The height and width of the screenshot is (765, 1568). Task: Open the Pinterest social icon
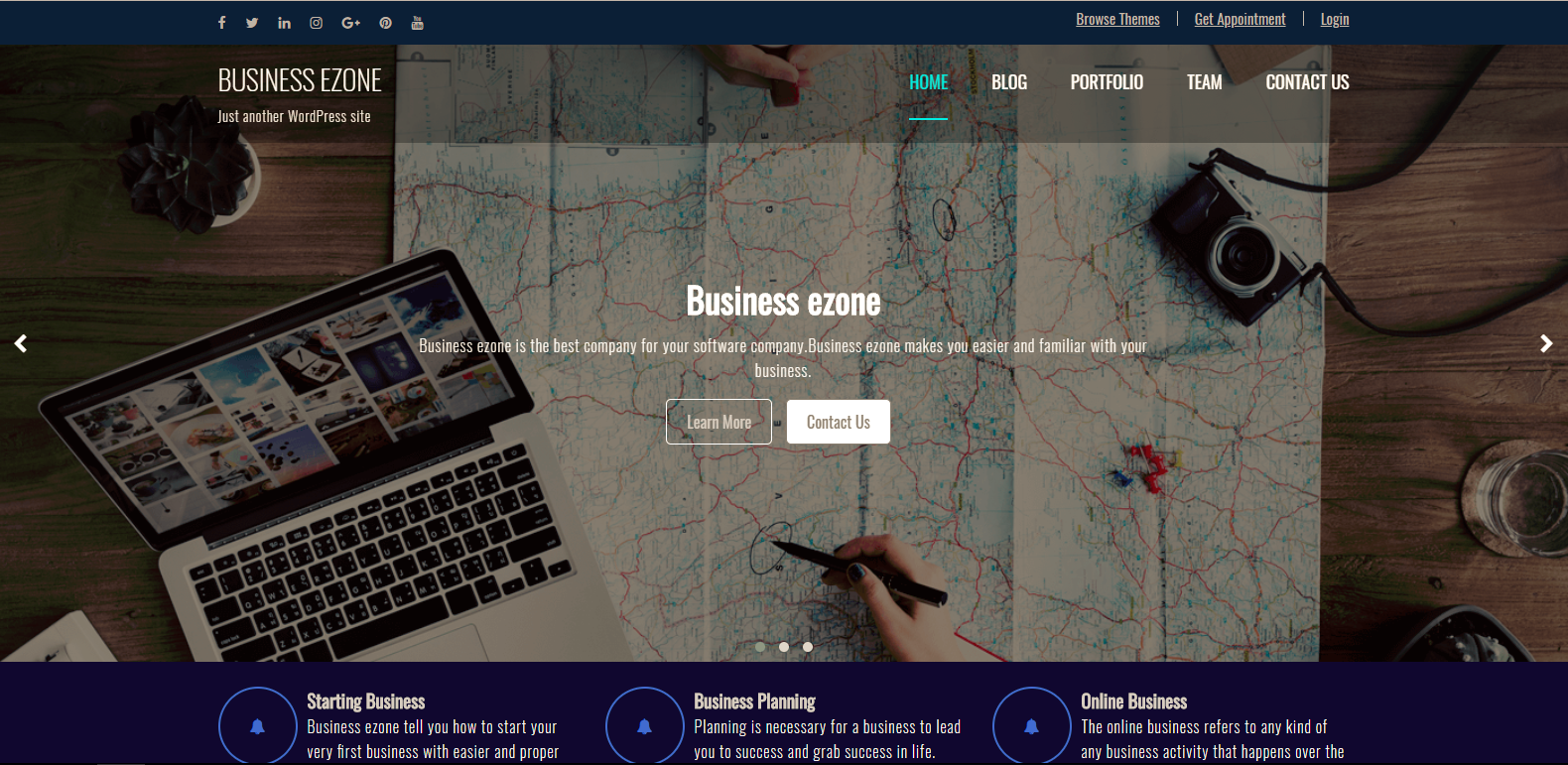385,23
